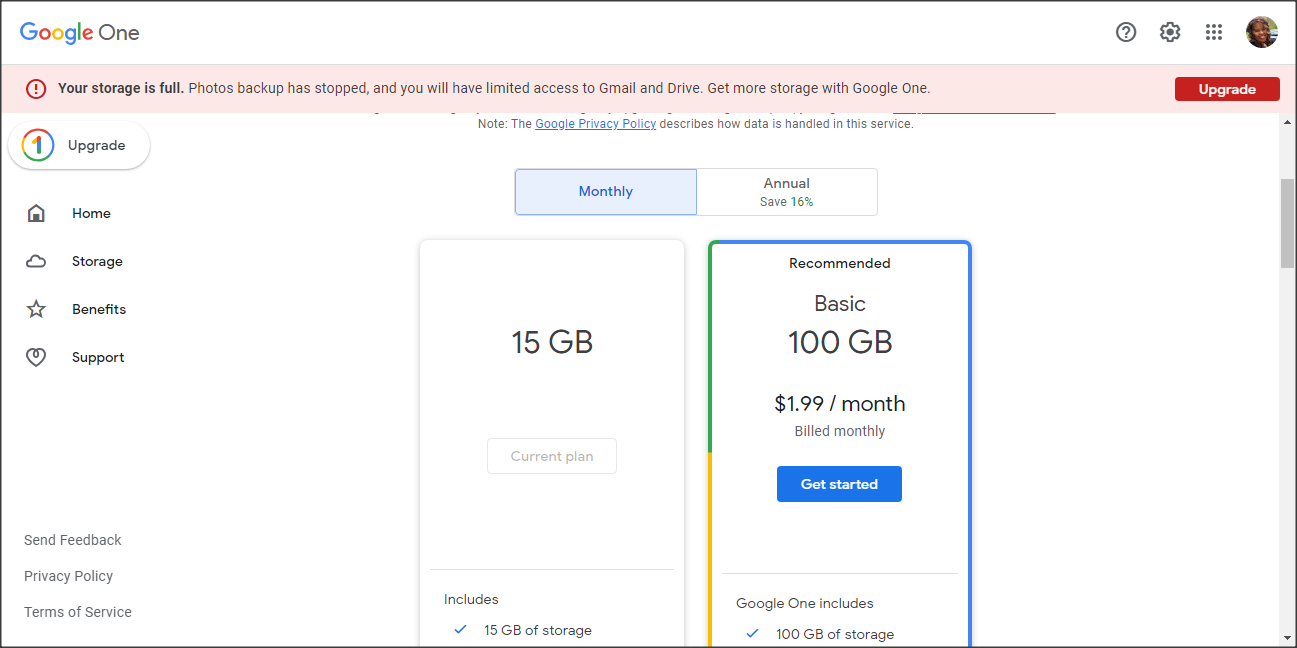Open the Google apps grid icon

pyautogui.click(x=1214, y=32)
